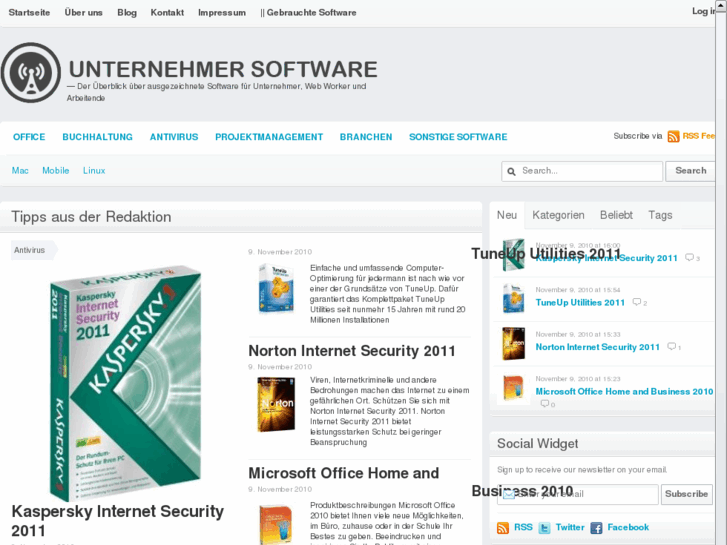The height and width of the screenshot is (545, 727).
Task: Open the Blog menu item
Action: pos(127,13)
